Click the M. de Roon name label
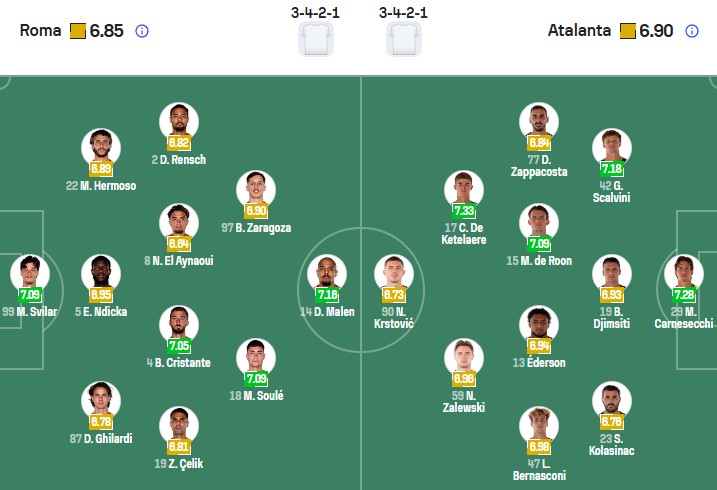Image resolution: width=717 pixels, height=490 pixels. coord(539,261)
